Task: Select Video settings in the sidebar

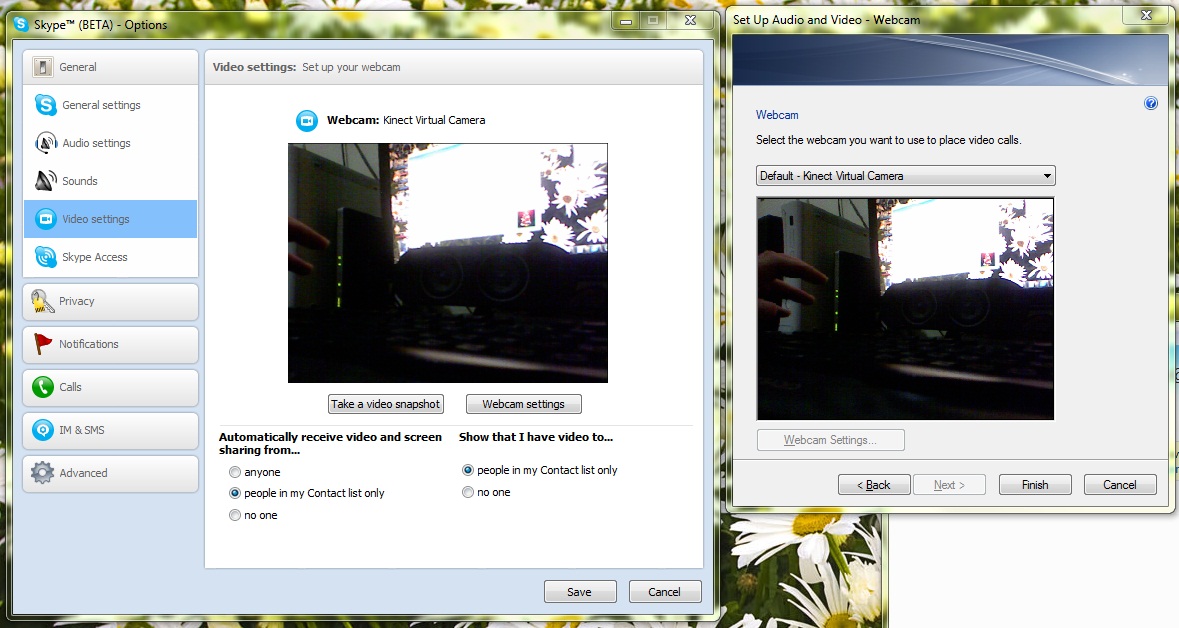Action: pyautogui.click(x=111, y=219)
